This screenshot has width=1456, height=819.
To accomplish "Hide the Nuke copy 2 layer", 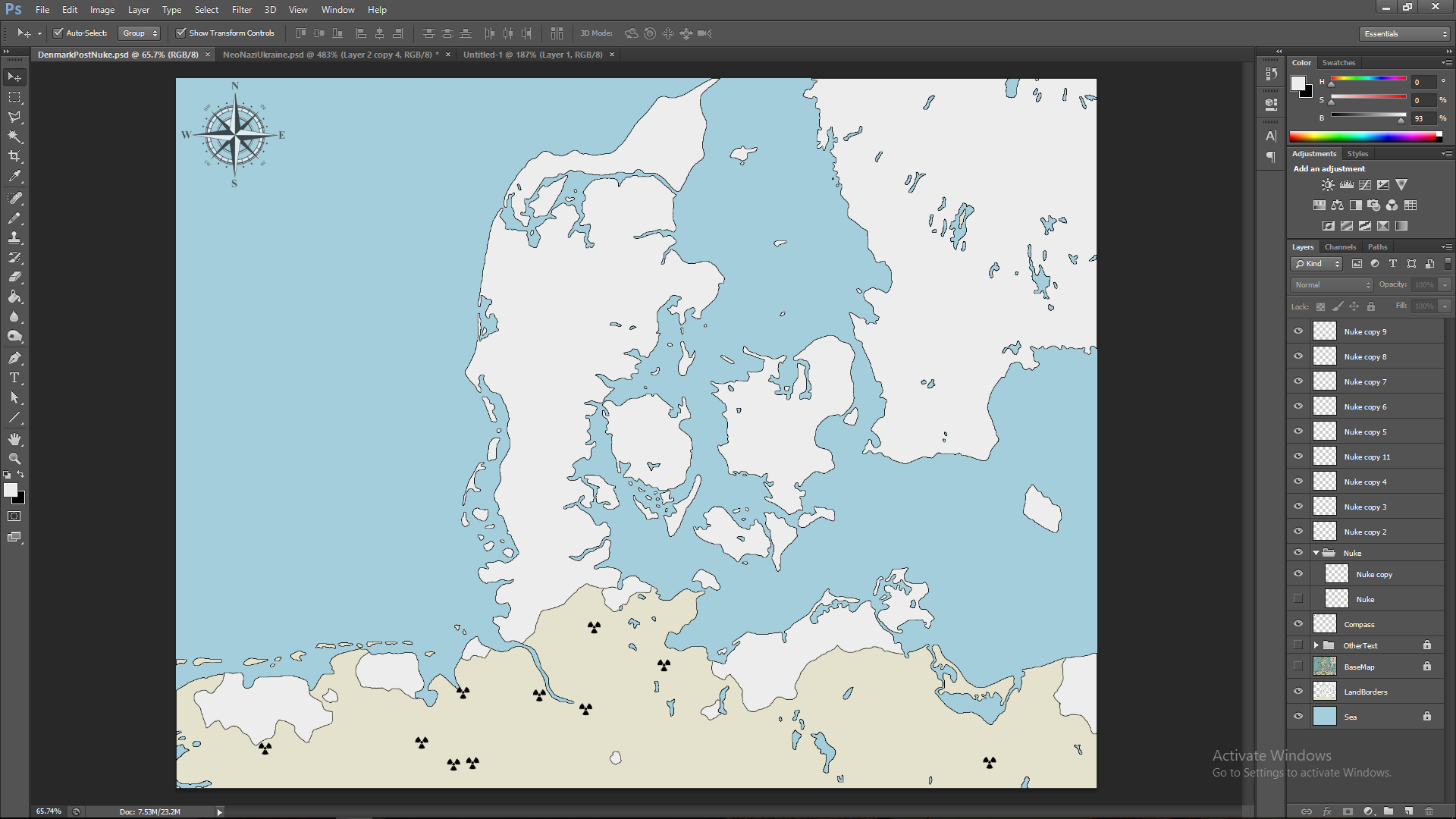I will tap(1298, 532).
